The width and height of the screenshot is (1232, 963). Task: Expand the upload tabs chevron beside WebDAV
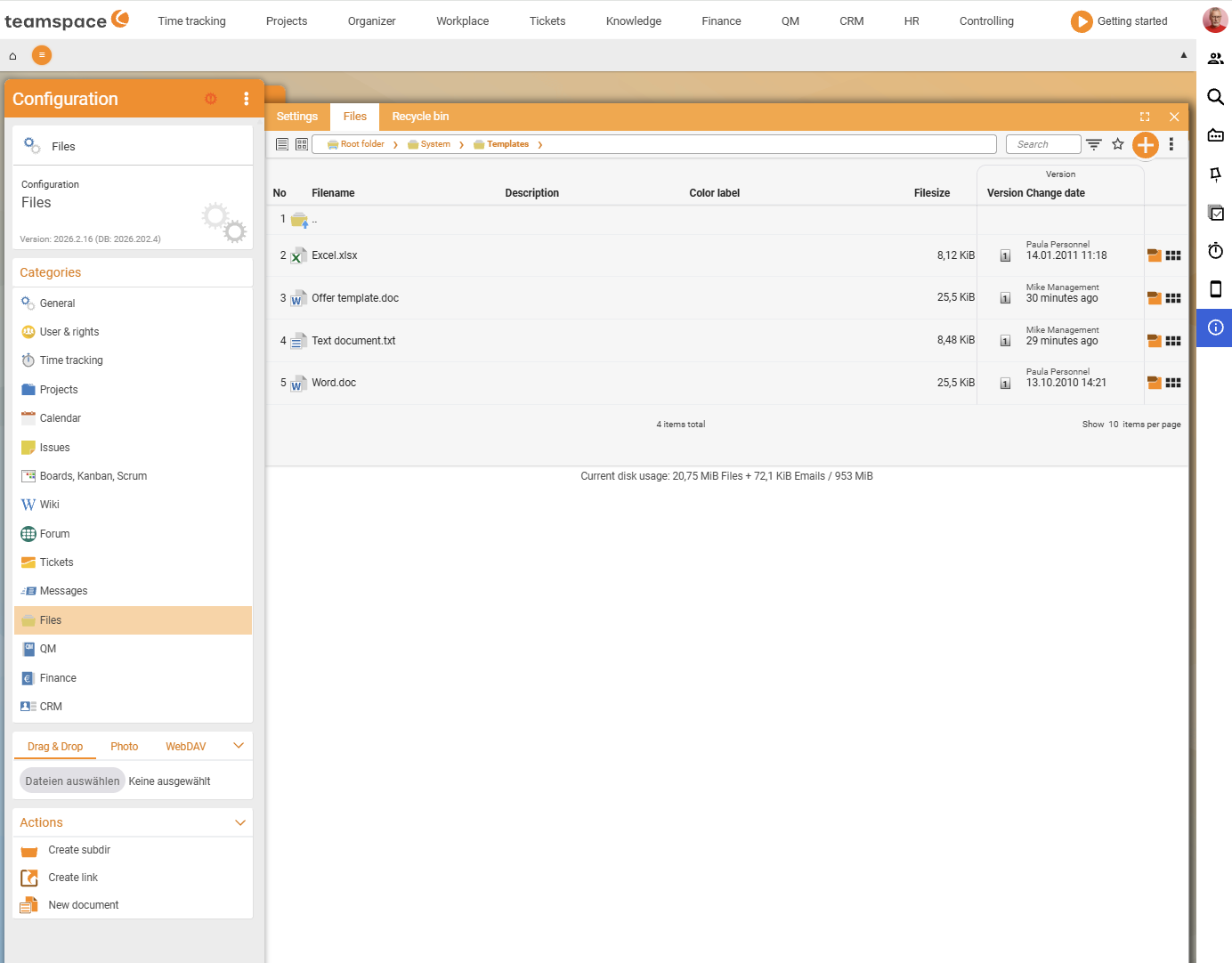pos(239,746)
